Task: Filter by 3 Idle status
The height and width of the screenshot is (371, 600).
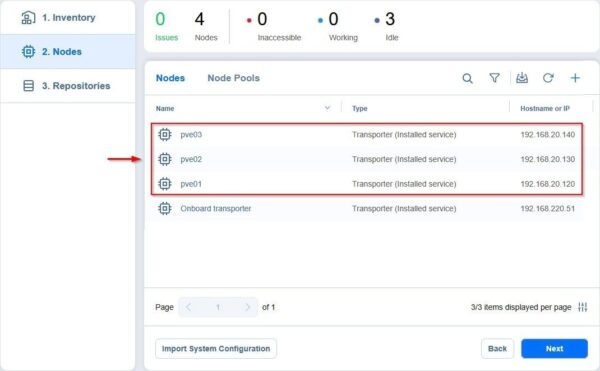Action: tap(386, 26)
